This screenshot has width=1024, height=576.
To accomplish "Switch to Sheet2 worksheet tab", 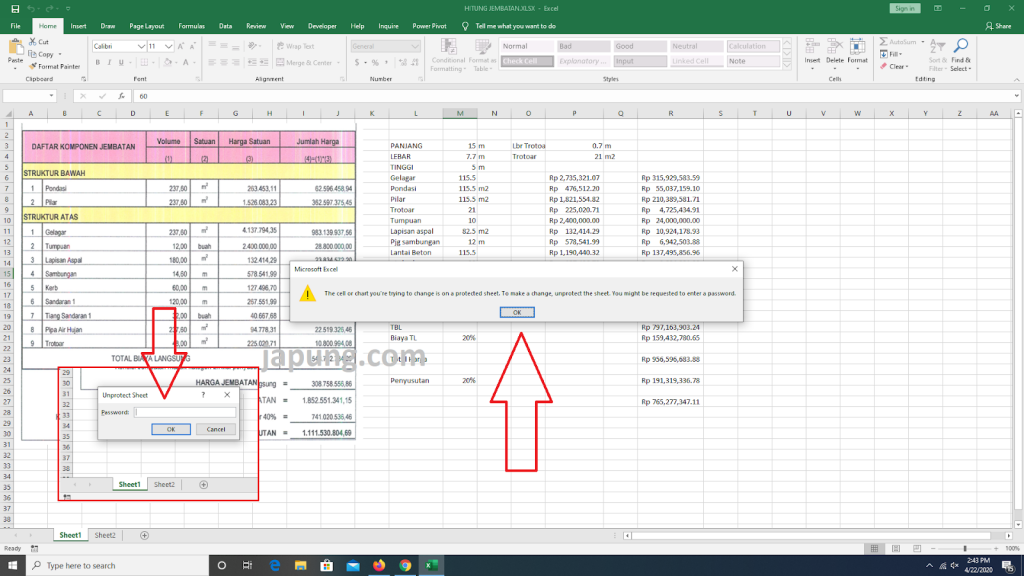I will click(104, 534).
